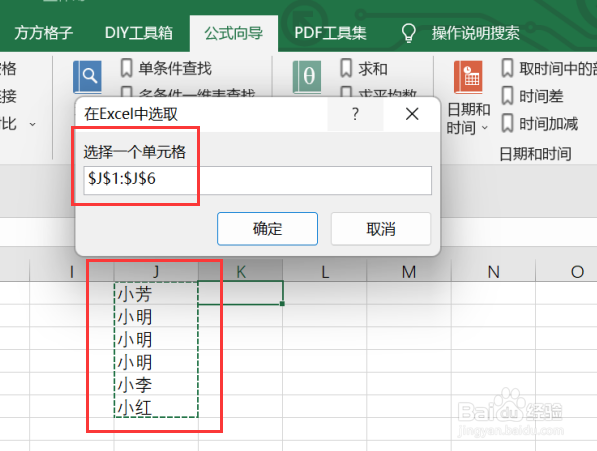Viewport: 597px width, 451px height.
Task: Choose the 求和 formula
Action: point(373,69)
